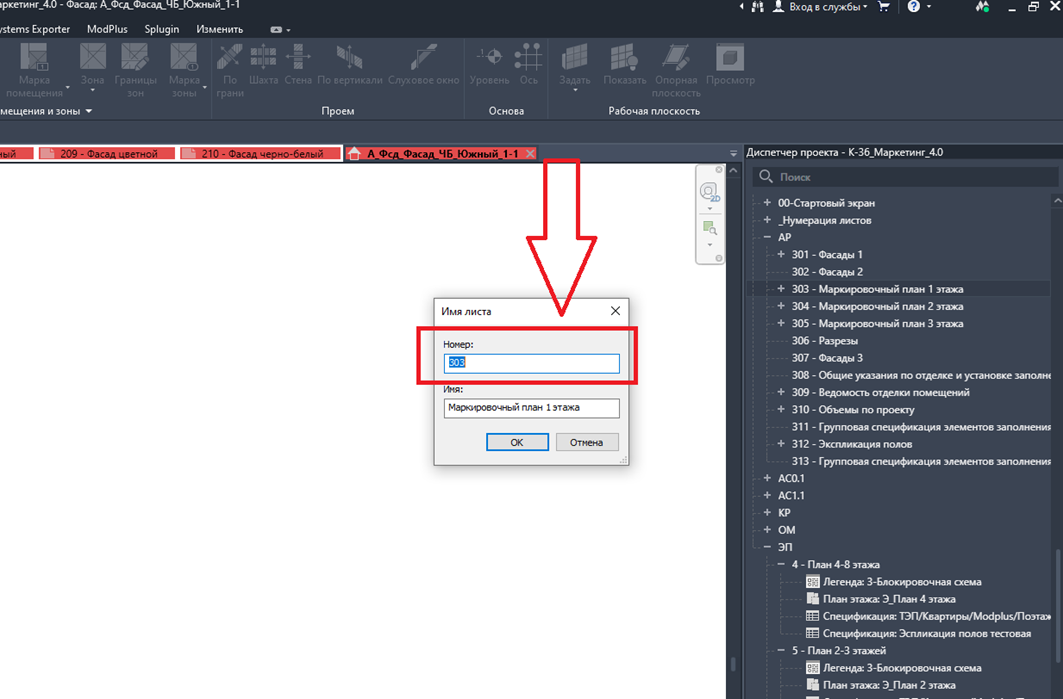This screenshot has height=699, width=1063.
Task: Select sheet 307 - Фасады 3
Action: tap(827, 357)
